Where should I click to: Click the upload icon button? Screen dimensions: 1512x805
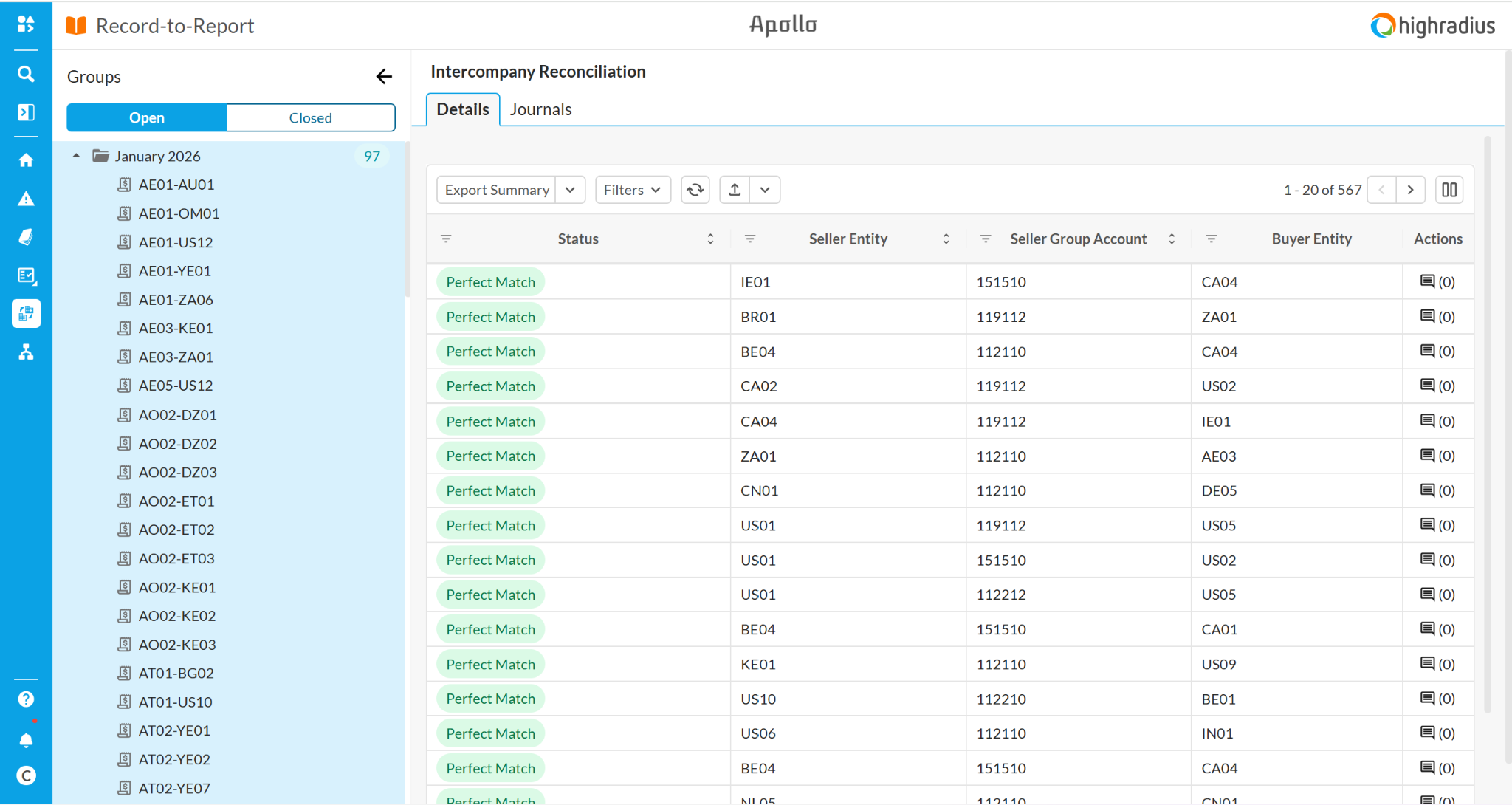tap(735, 190)
